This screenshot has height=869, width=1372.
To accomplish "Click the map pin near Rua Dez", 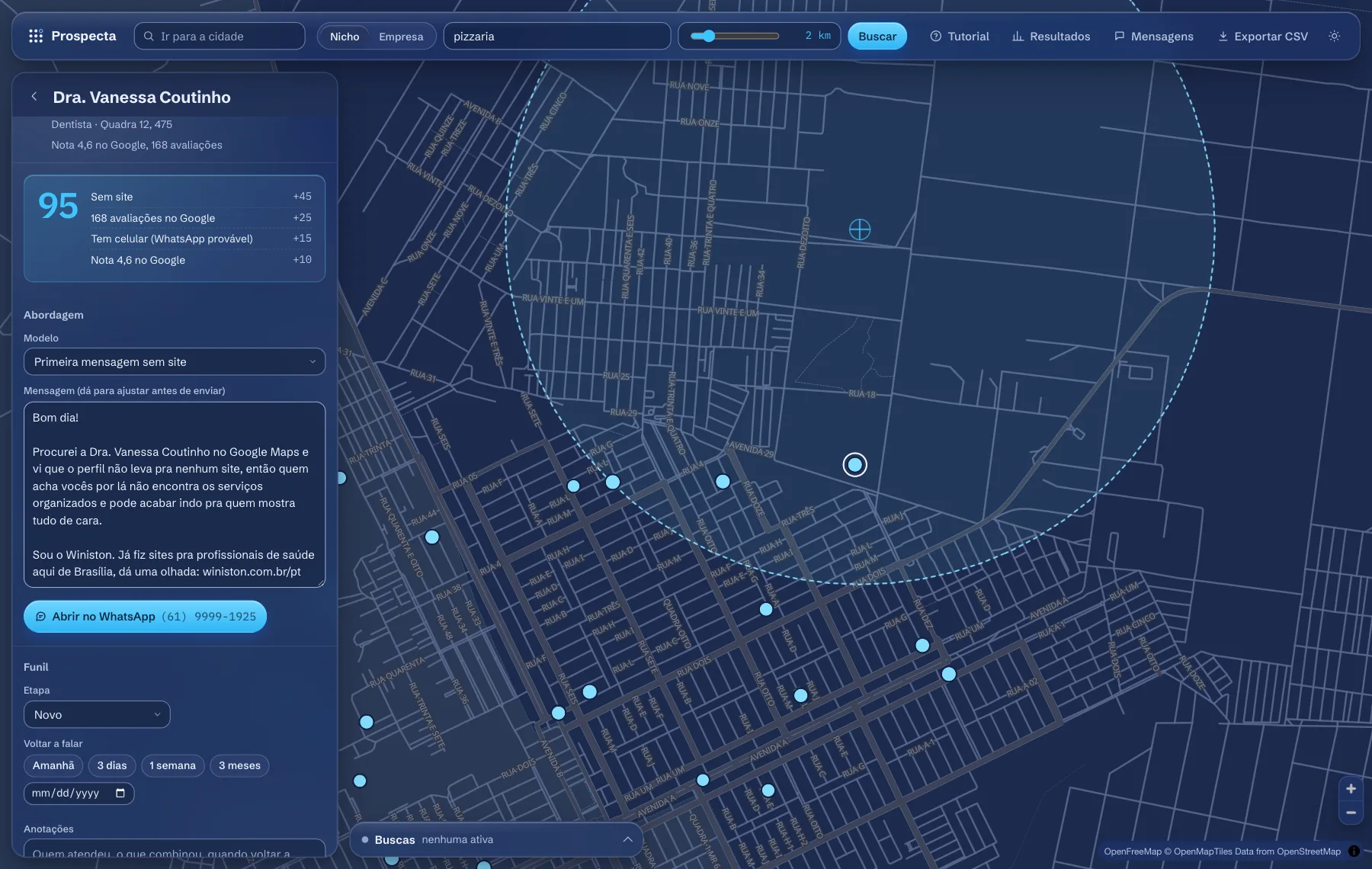I will (x=922, y=645).
